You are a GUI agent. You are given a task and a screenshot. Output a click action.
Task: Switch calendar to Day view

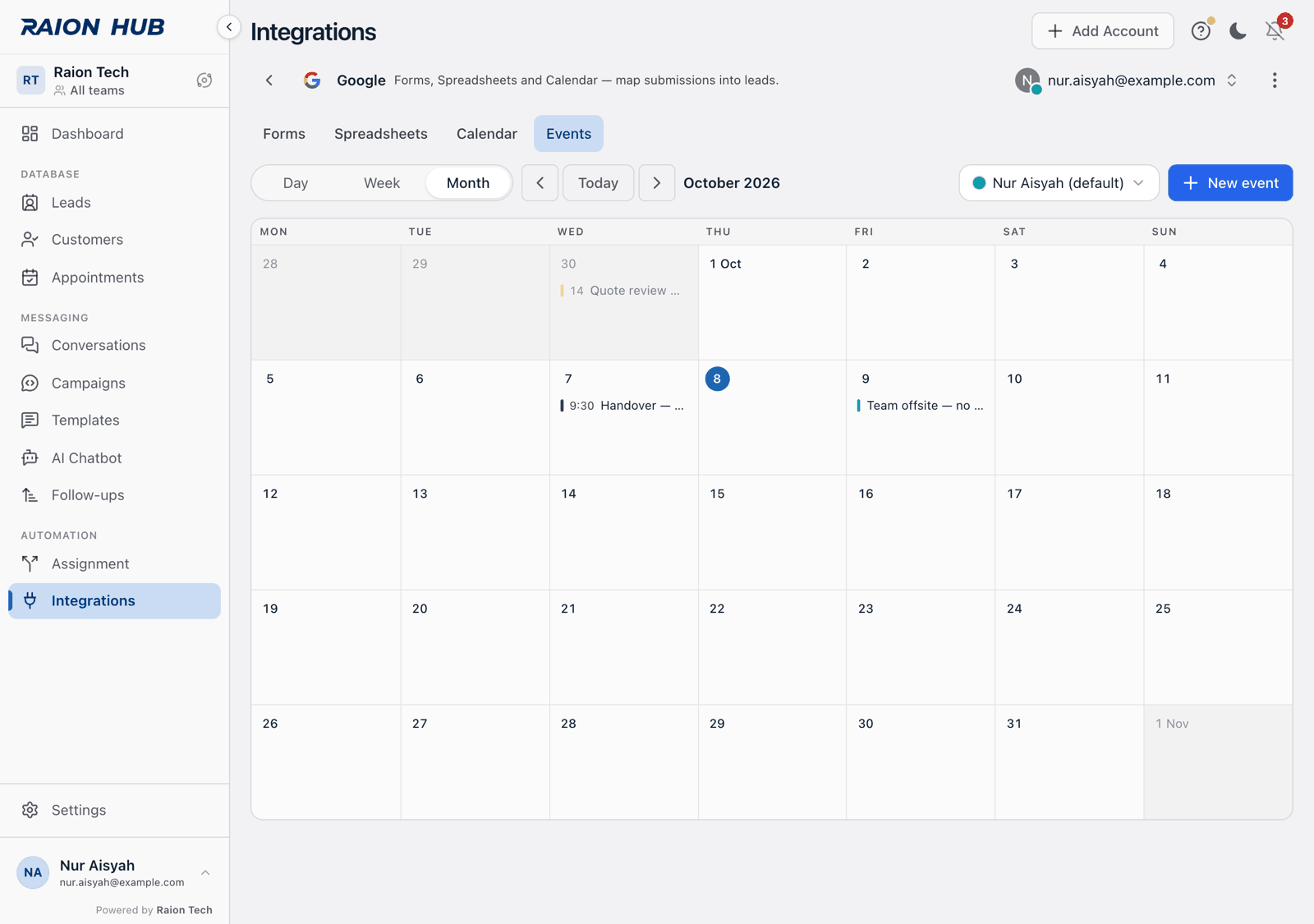tap(296, 183)
